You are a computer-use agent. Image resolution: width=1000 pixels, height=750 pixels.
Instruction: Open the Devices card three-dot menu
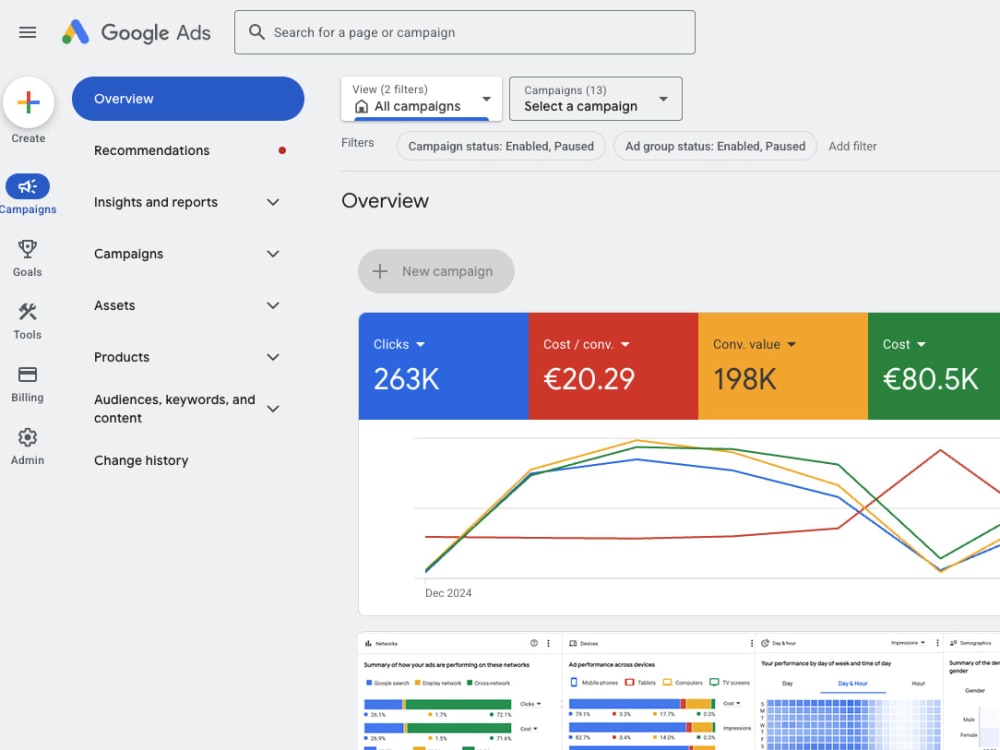(751, 643)
